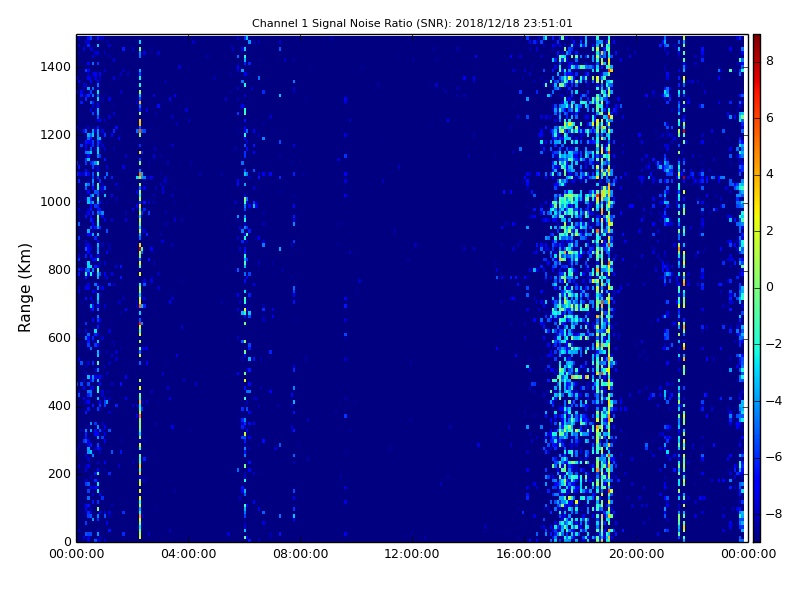Click the 800 tick label on the range axis

[59, 270]
